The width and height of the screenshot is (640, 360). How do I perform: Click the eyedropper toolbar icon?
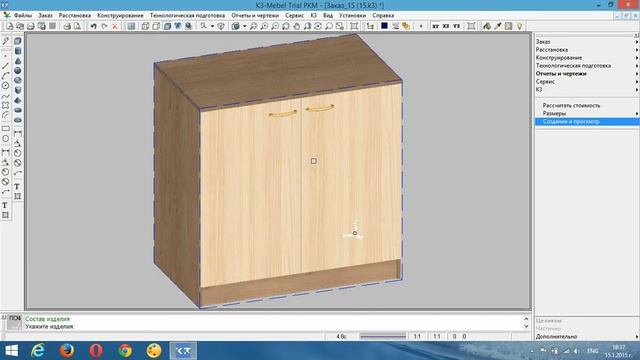[498, 26]
